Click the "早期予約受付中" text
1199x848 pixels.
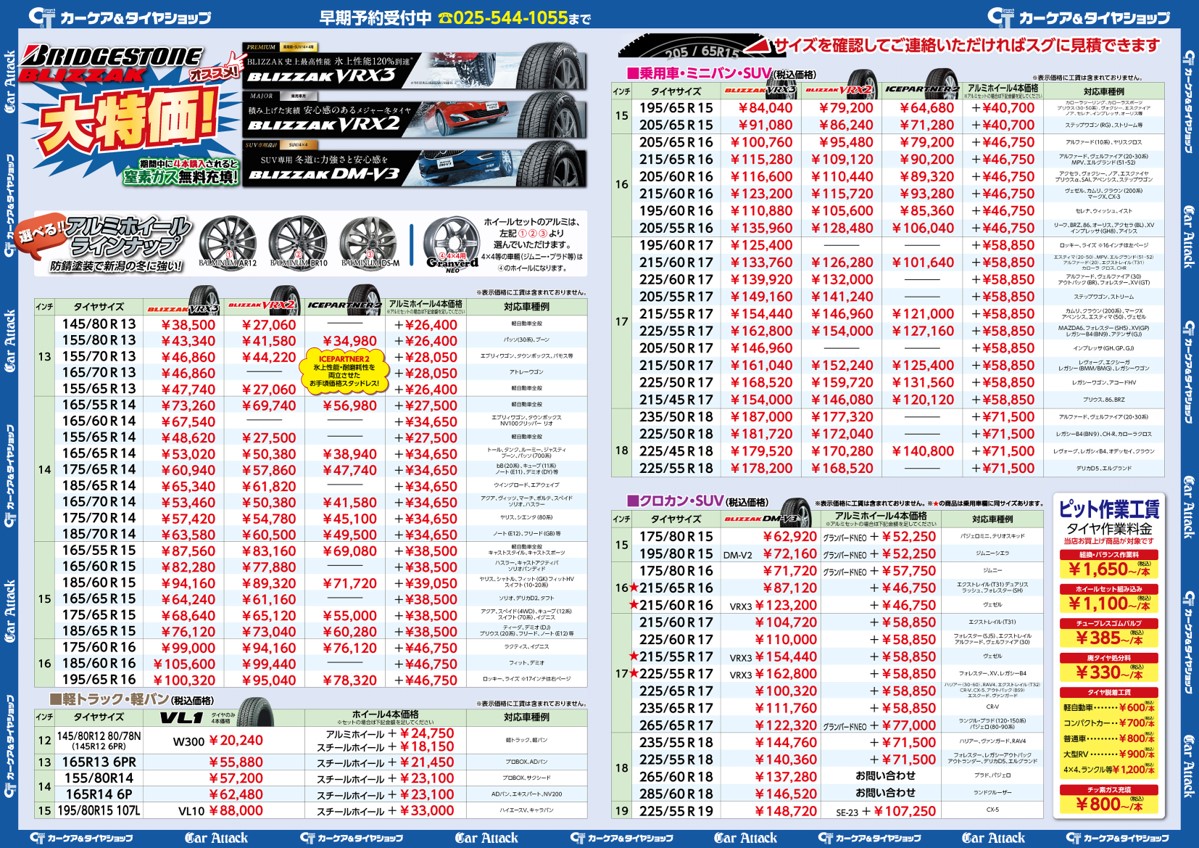(375, 17)
